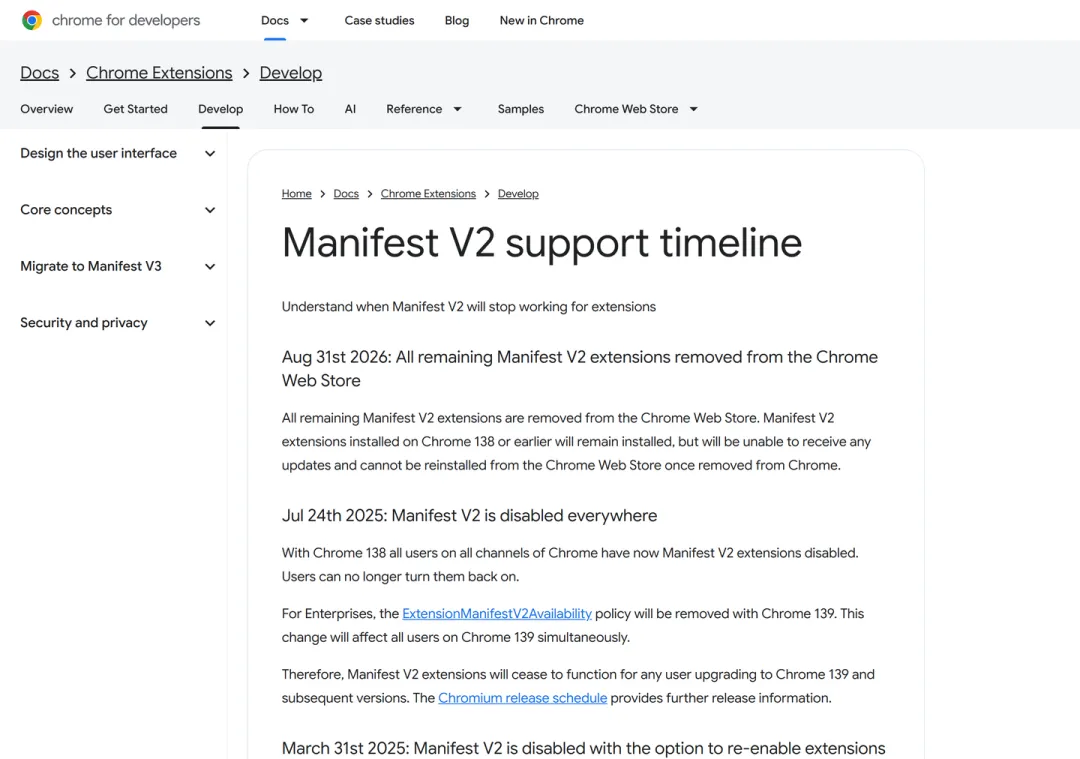Viewport: 1080px width, 759px height.
Task: Go to the Blog page
Action: 457,21
